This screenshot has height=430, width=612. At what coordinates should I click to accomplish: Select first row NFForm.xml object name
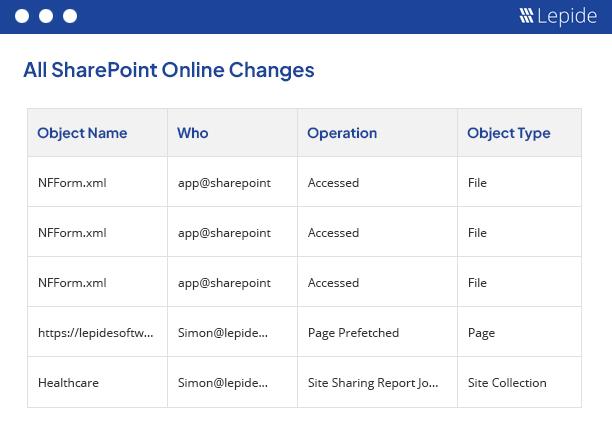pos(72,183)
